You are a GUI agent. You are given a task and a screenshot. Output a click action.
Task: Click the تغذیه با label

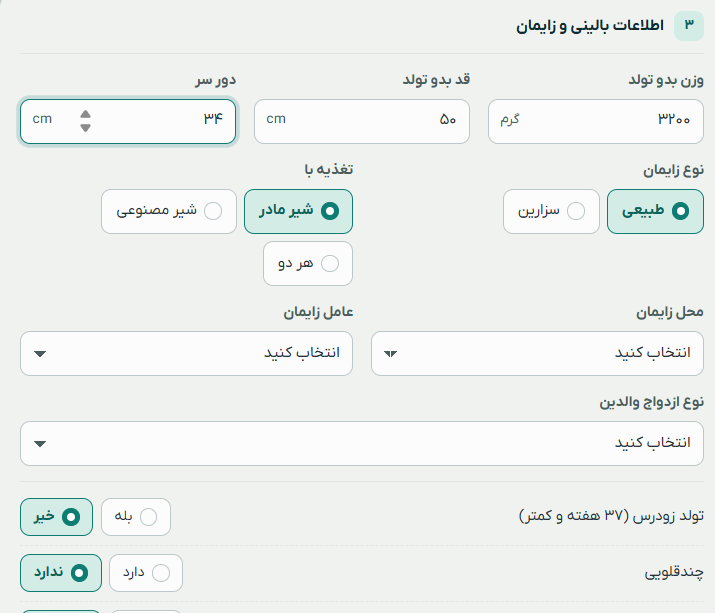(329, 169)
